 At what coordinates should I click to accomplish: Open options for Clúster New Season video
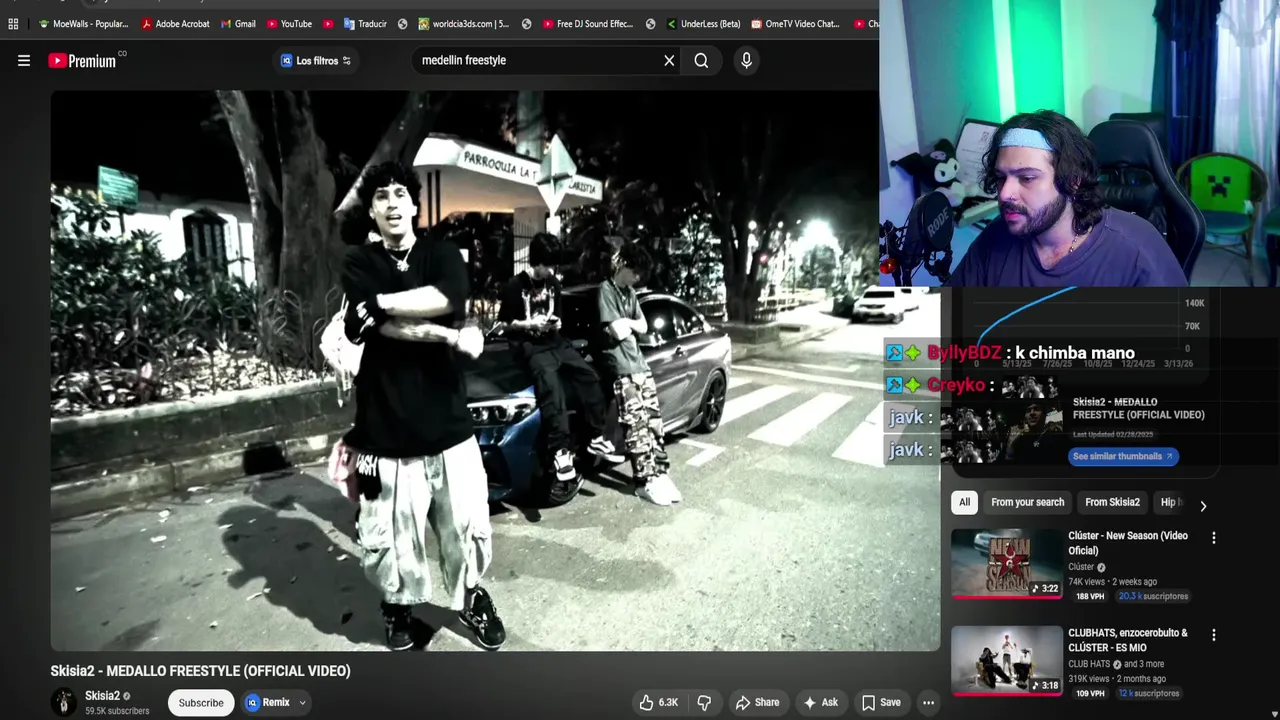pyautogui.click(x=1213, y=538)
